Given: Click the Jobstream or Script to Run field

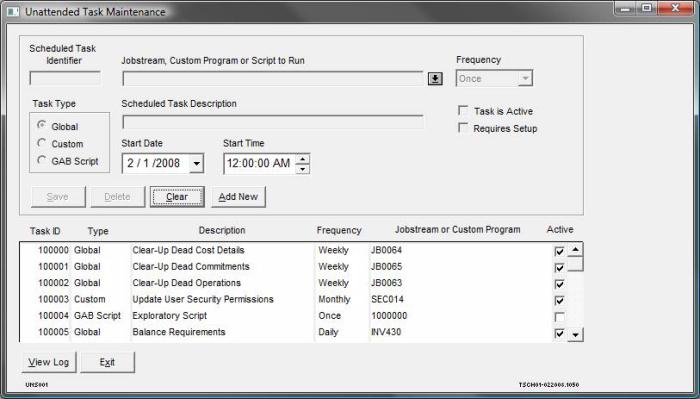Looking at the screenshot, I should pos(273,79).
